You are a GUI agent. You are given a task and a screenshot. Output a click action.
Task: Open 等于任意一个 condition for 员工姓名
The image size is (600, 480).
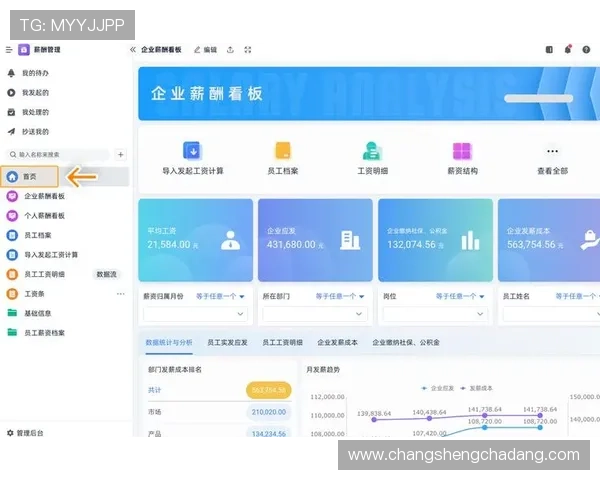click(x=577, y=296)
